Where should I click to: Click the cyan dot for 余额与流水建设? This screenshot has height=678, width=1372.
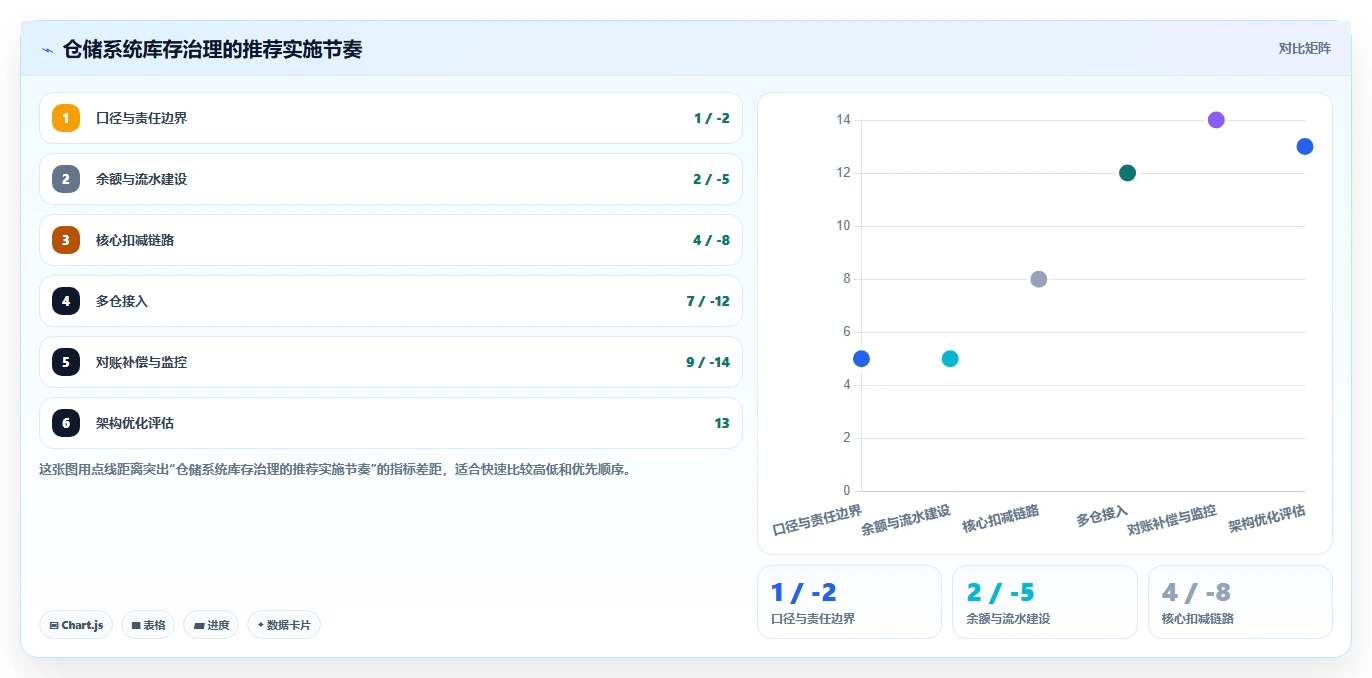[x=950, y=358]
